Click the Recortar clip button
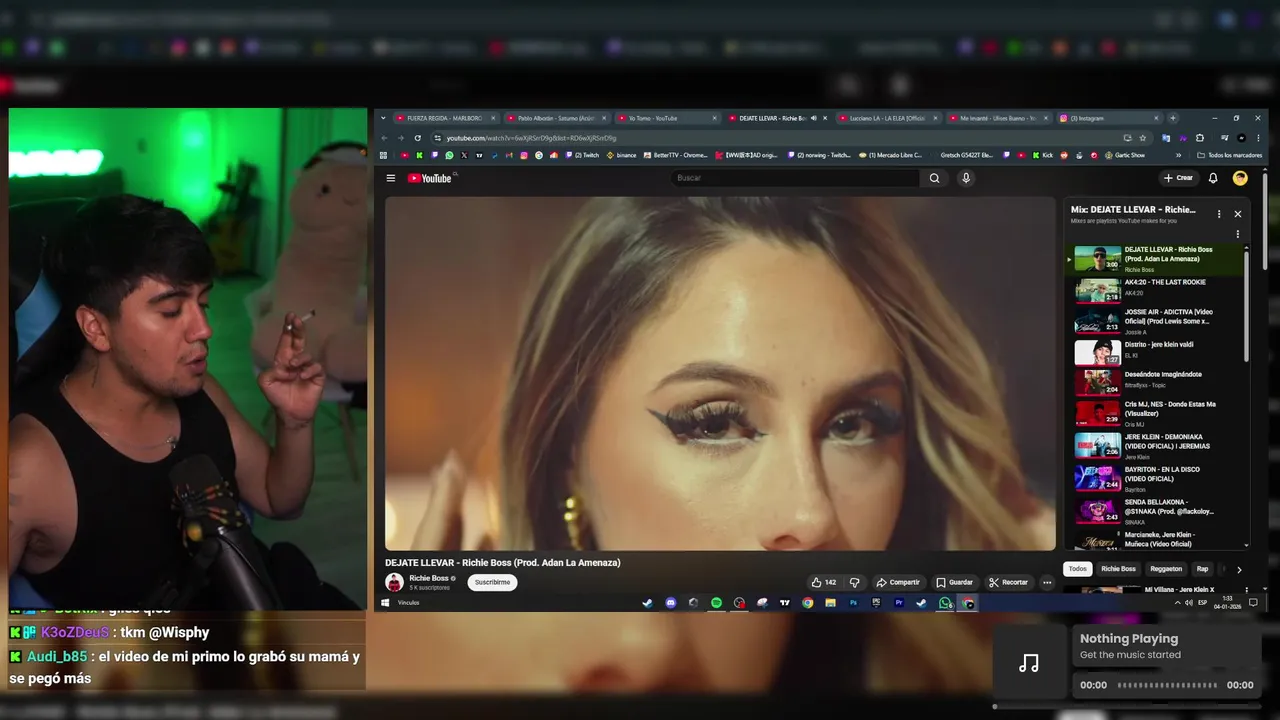The width and height of the screenshot is (1280, 720). [1008, 582]
